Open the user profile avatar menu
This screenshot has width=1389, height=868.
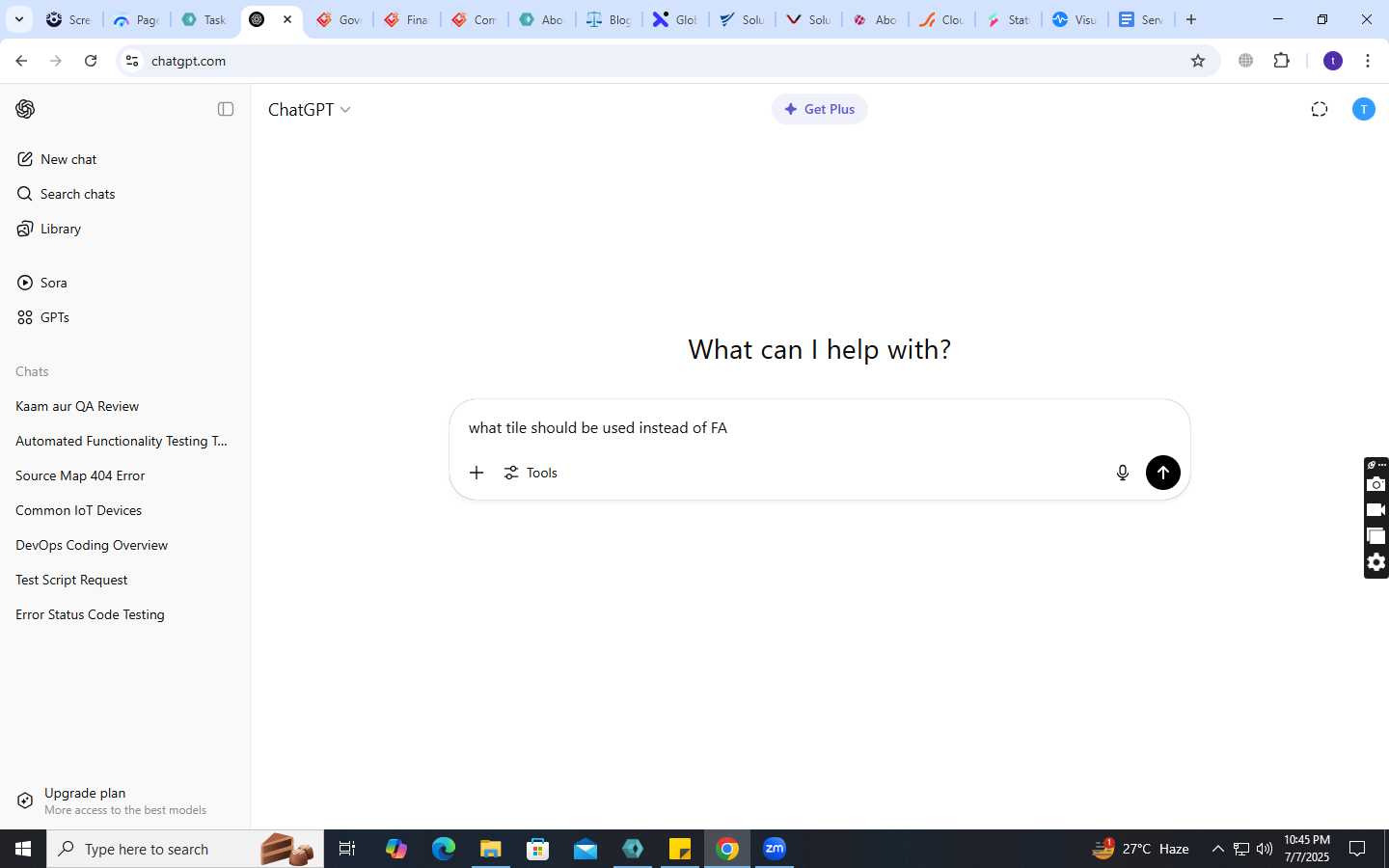point(1363,109)
